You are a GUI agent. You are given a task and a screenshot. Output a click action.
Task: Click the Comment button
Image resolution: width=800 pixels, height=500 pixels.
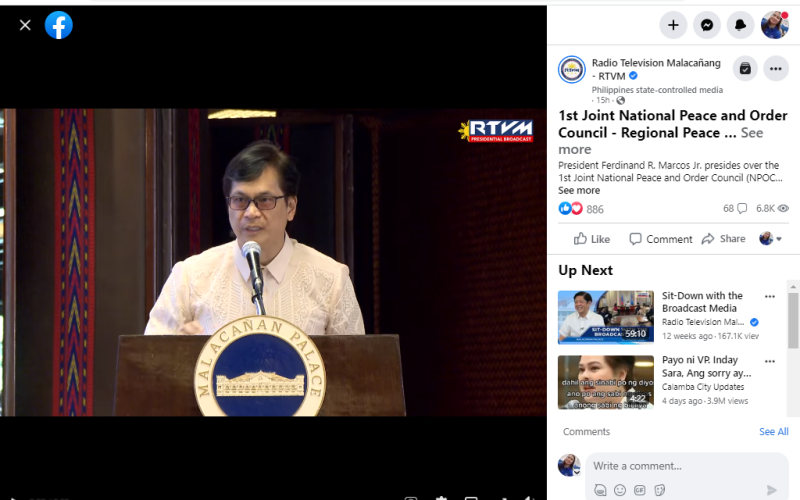pyautogui.click(x=660, y=239)
